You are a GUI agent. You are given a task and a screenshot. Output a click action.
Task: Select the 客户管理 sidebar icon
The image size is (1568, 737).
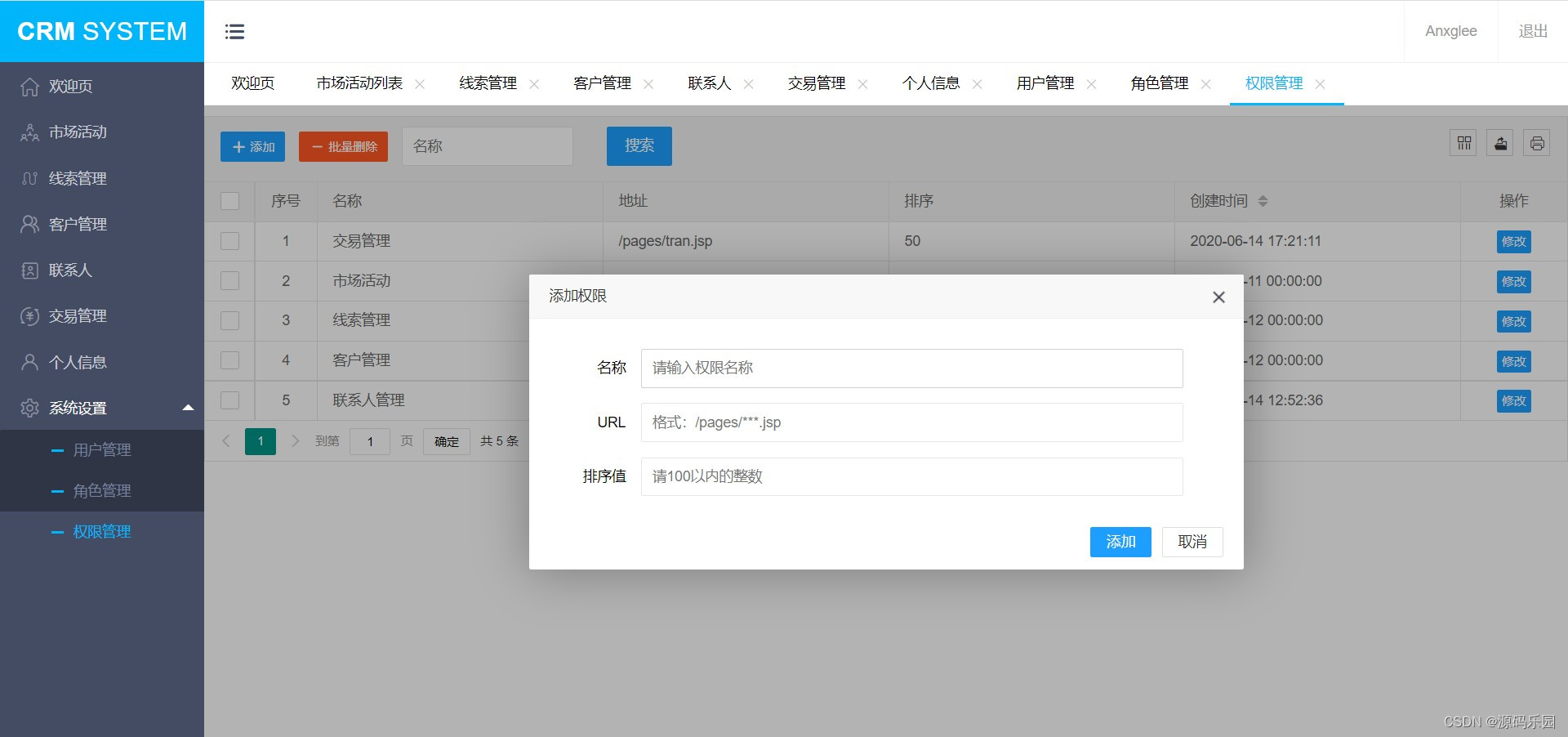(29, 225)
